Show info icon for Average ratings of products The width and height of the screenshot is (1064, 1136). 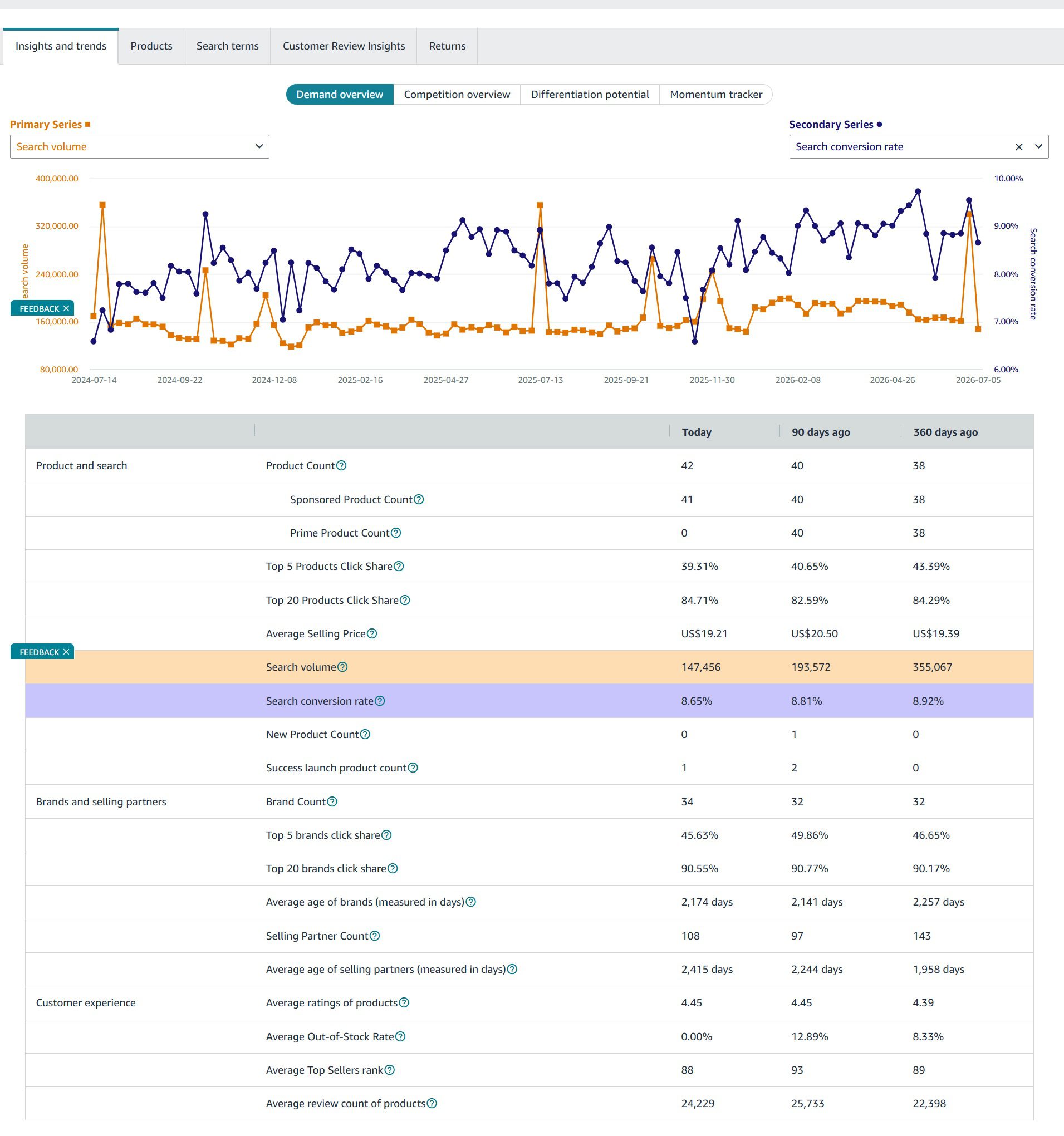(404, 1003)
